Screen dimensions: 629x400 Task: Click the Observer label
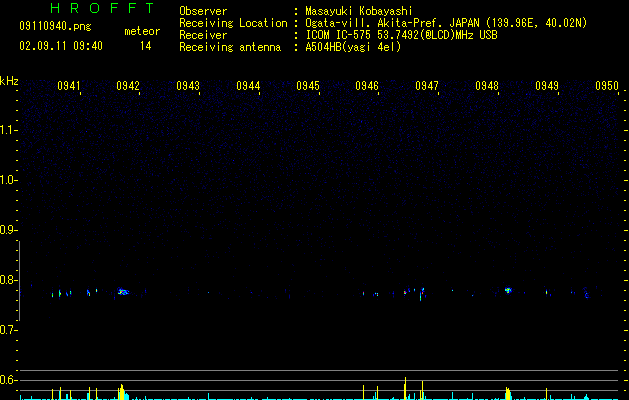pos(203,11)
